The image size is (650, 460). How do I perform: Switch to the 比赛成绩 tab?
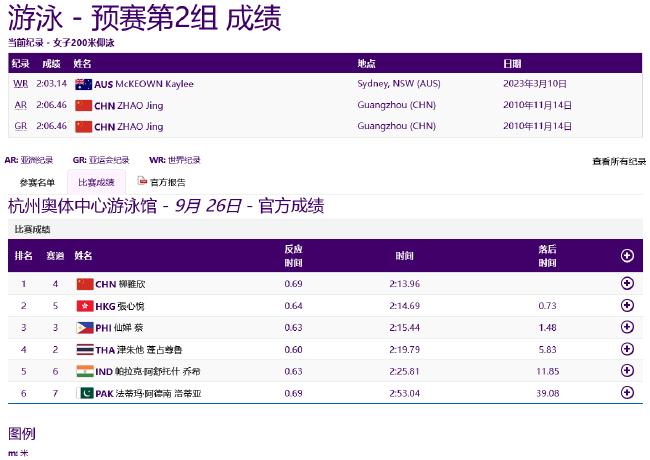tap(96, 182)
